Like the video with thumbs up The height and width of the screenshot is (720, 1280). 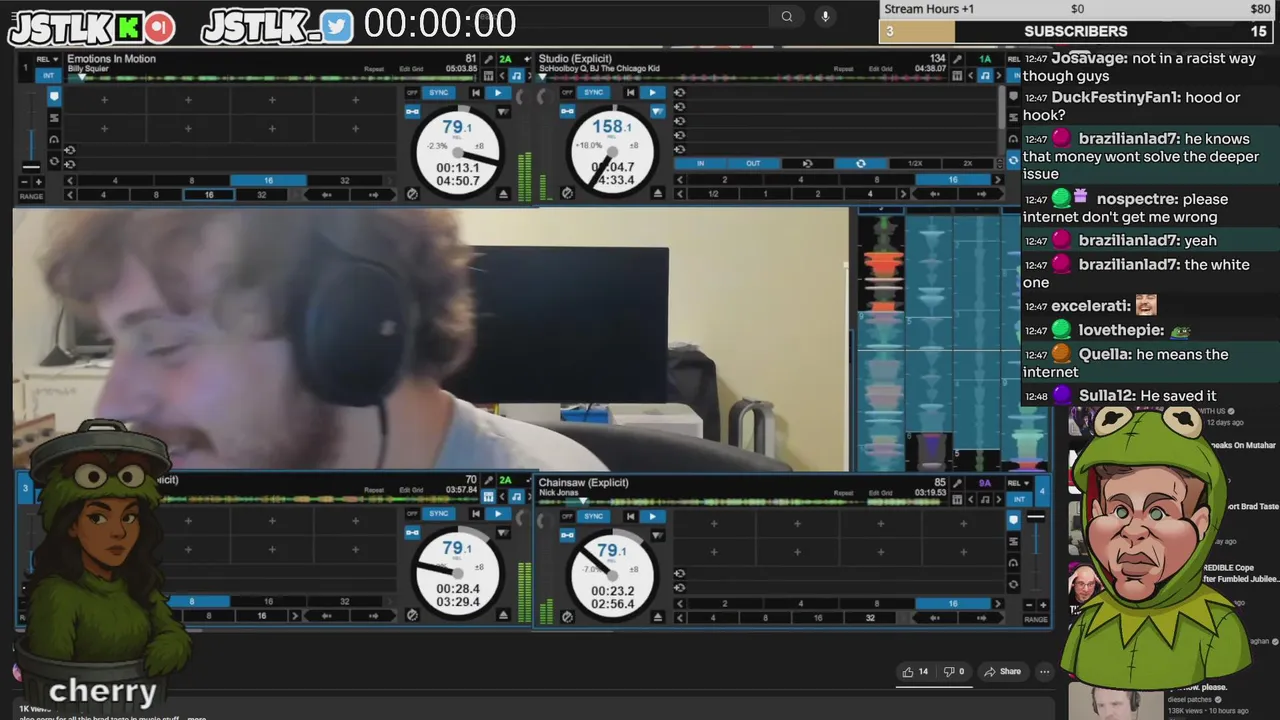coord(915,672)
